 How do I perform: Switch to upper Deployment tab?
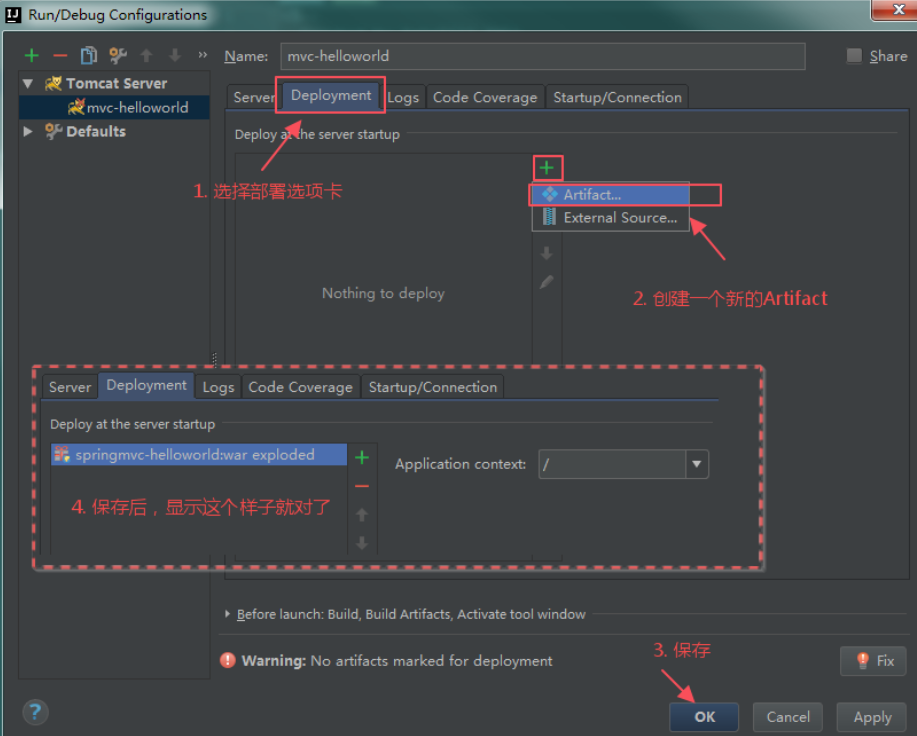point(331,95)
